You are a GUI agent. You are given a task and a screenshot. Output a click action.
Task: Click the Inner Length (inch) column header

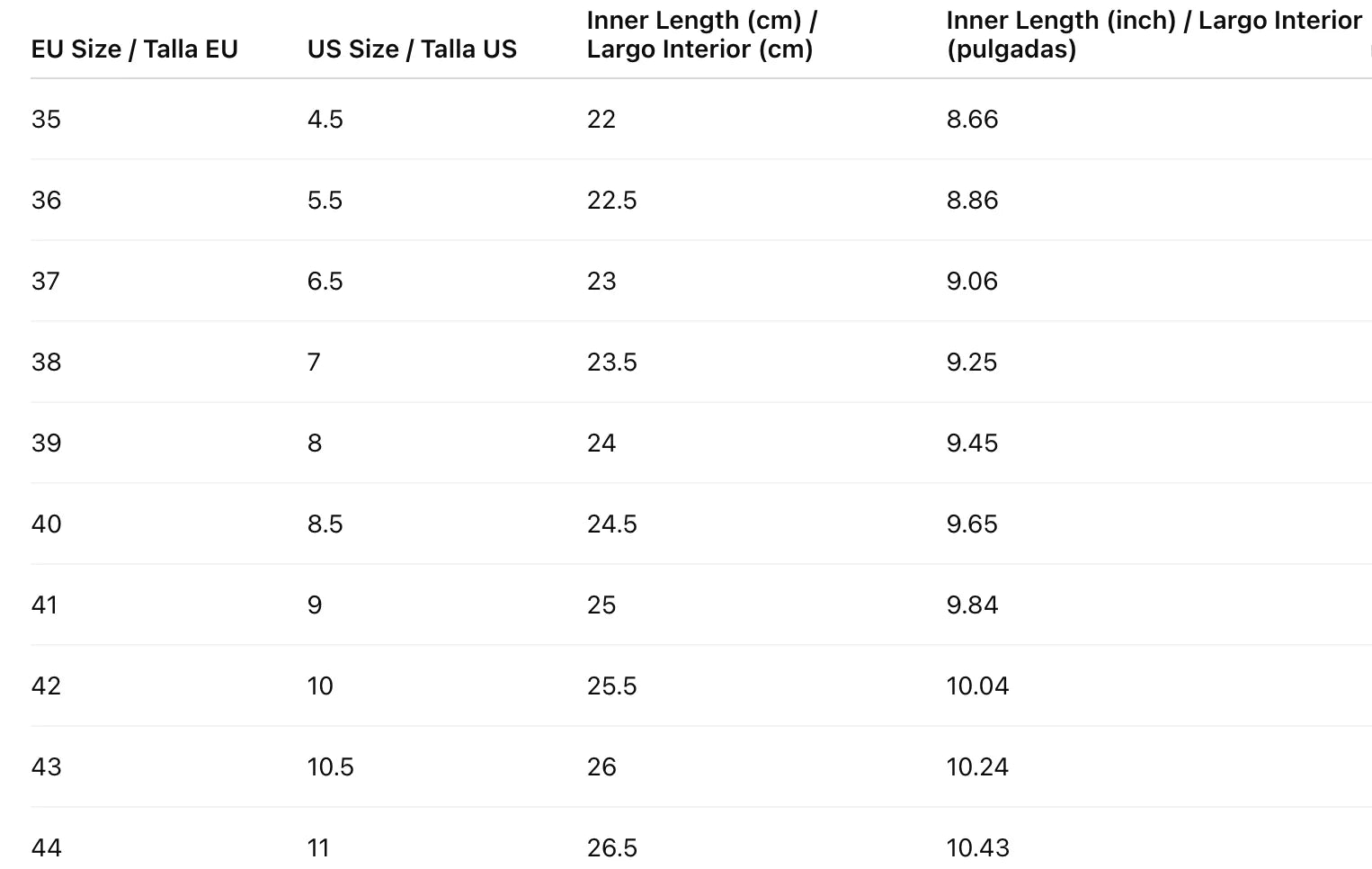1154,35
